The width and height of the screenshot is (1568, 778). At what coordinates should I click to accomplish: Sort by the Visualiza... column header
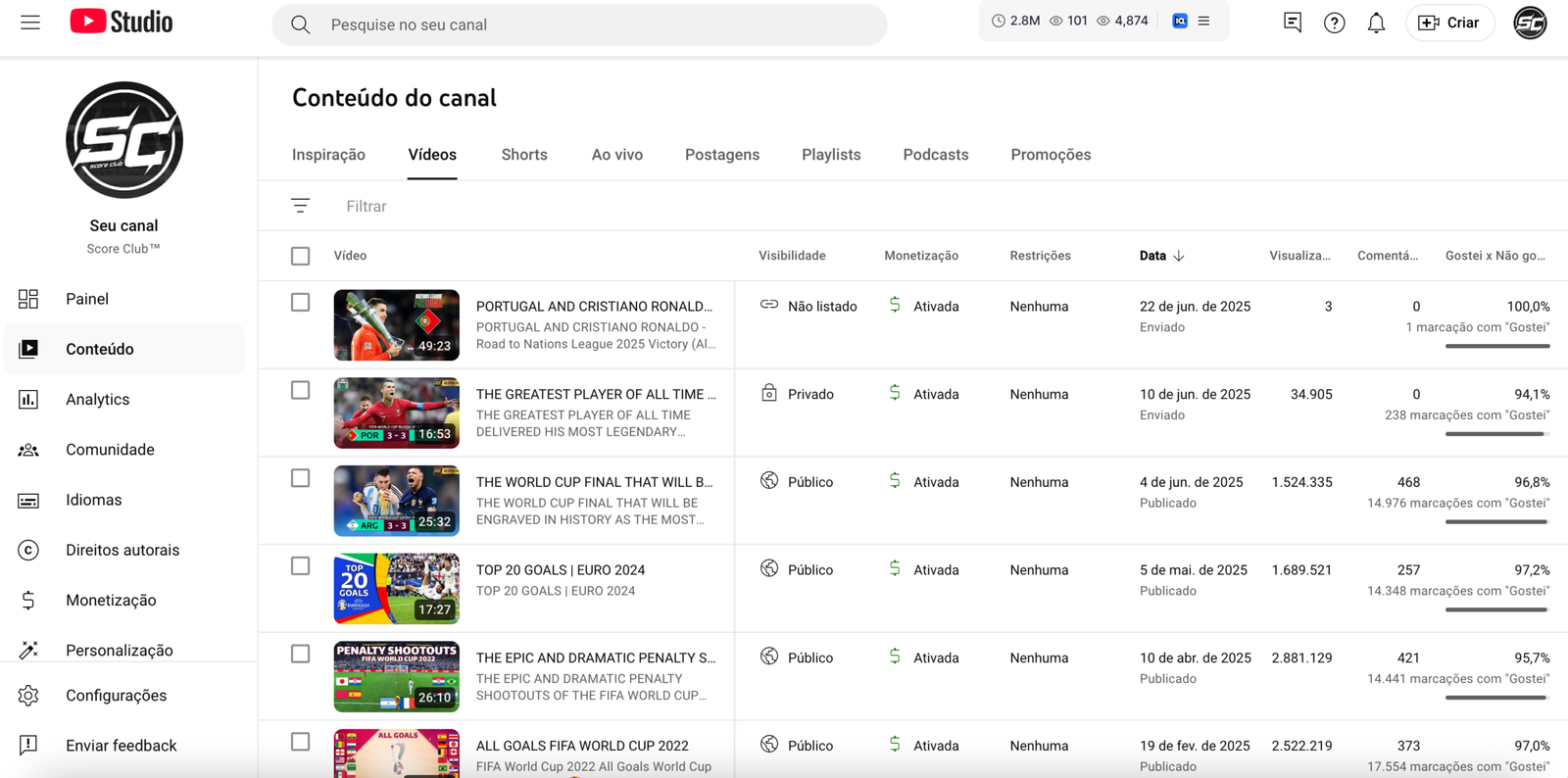[1299, 256]
